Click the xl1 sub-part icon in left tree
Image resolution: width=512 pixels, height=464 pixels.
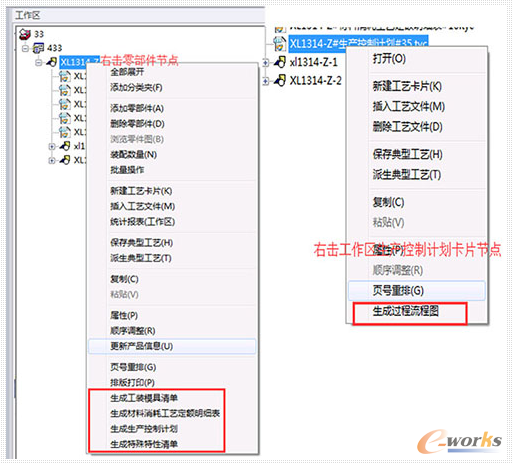coord(65,146)
